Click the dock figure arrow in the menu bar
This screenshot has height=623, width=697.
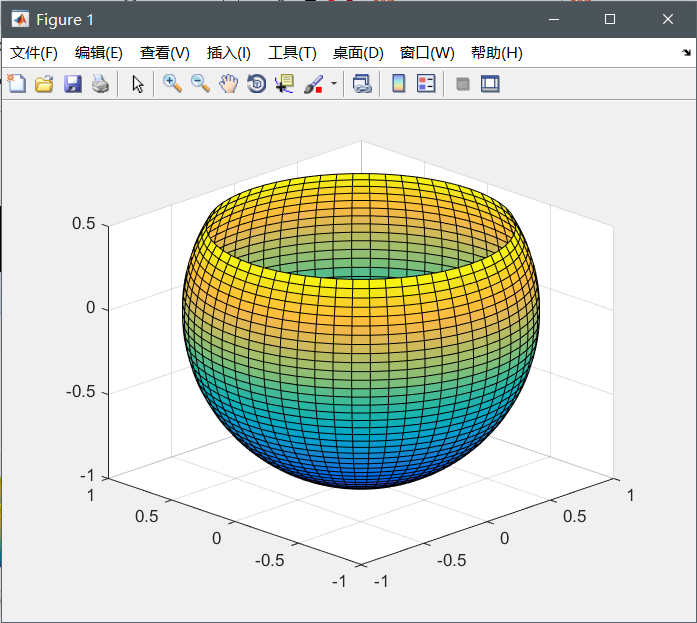pos(686,53)
